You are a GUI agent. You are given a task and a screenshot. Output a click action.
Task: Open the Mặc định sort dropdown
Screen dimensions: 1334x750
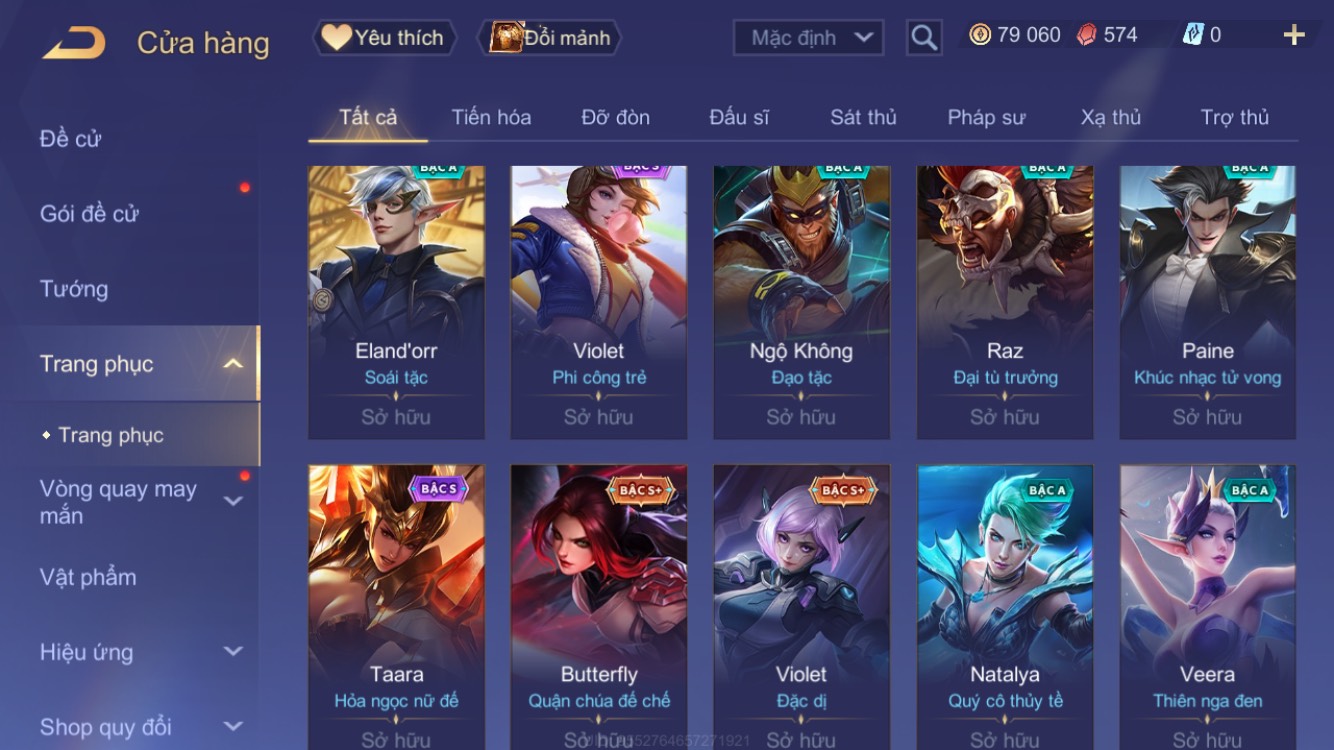[x=809, y=38]
